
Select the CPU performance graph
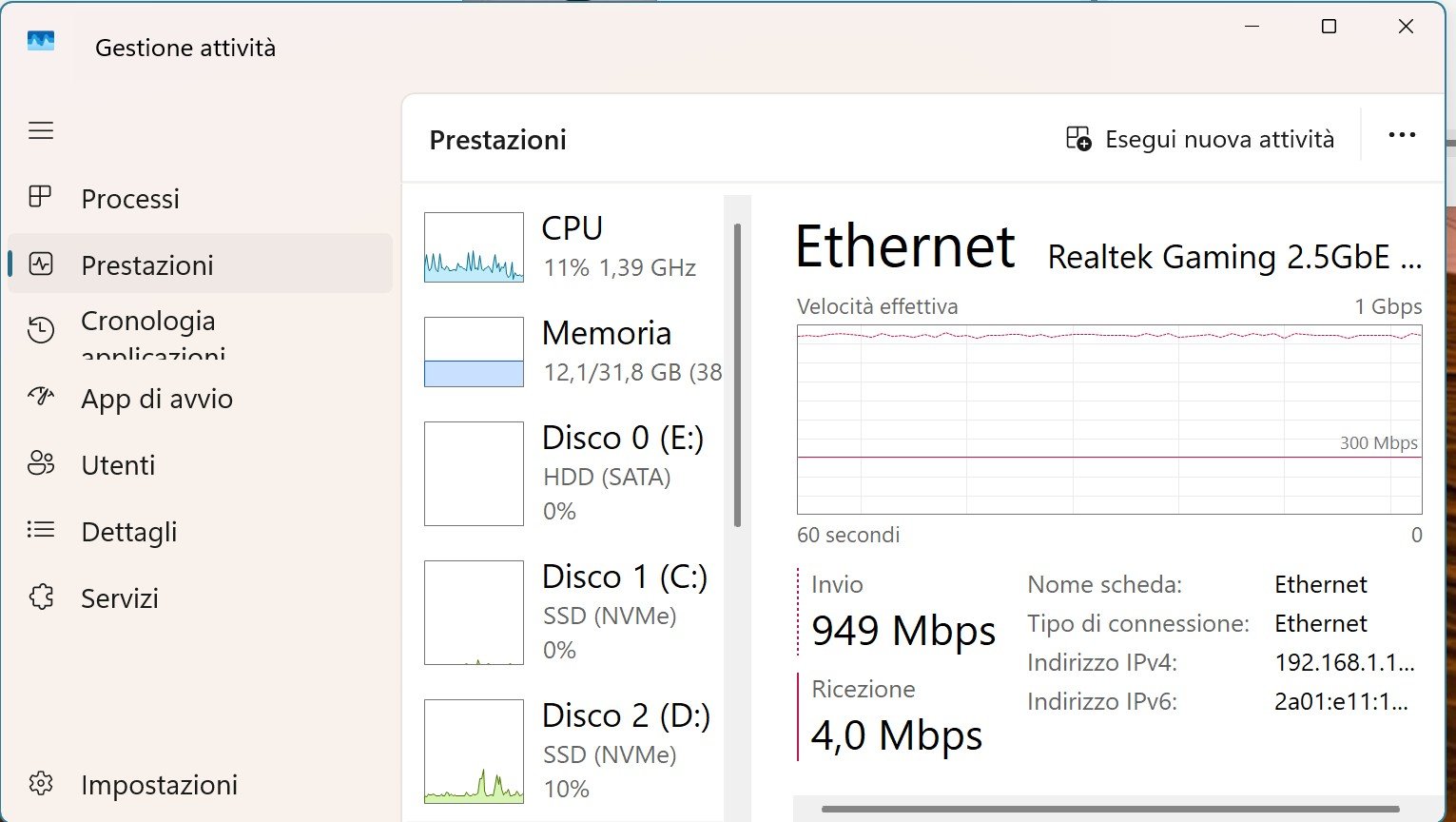(x=474, y=247)
